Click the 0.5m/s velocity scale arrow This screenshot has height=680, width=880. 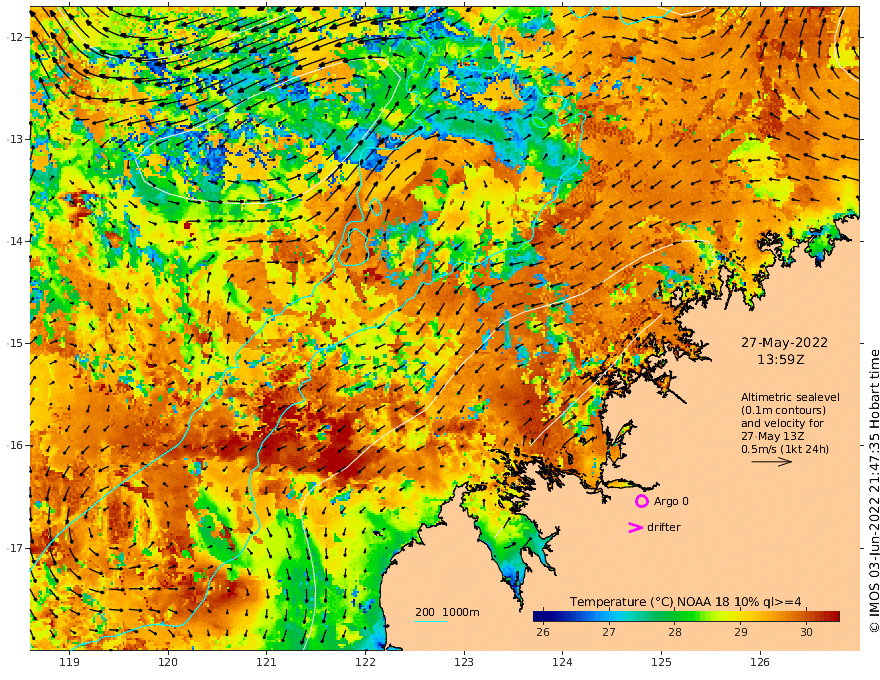click(772, 462)
